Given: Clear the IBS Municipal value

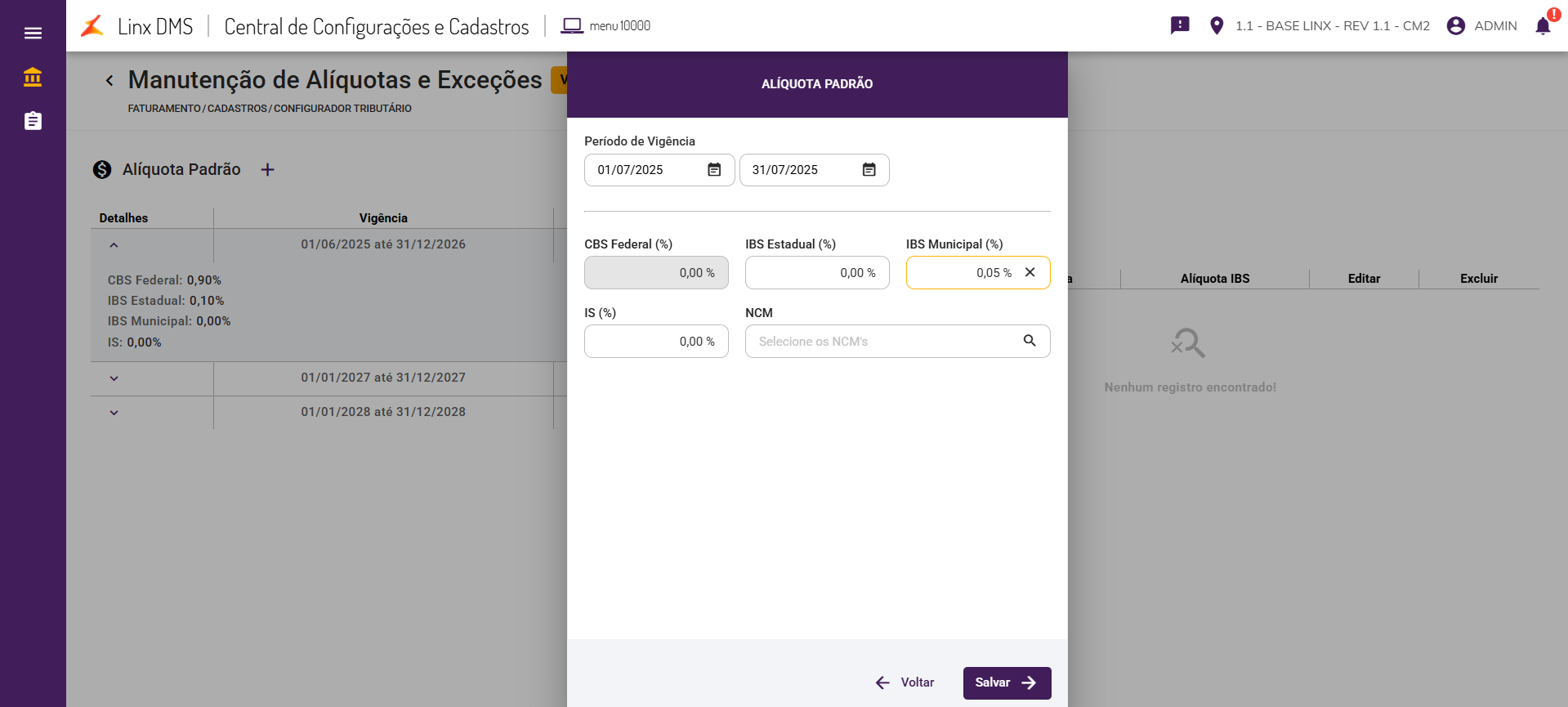Looking at the screenshot, I should [x=1030, y=272].
